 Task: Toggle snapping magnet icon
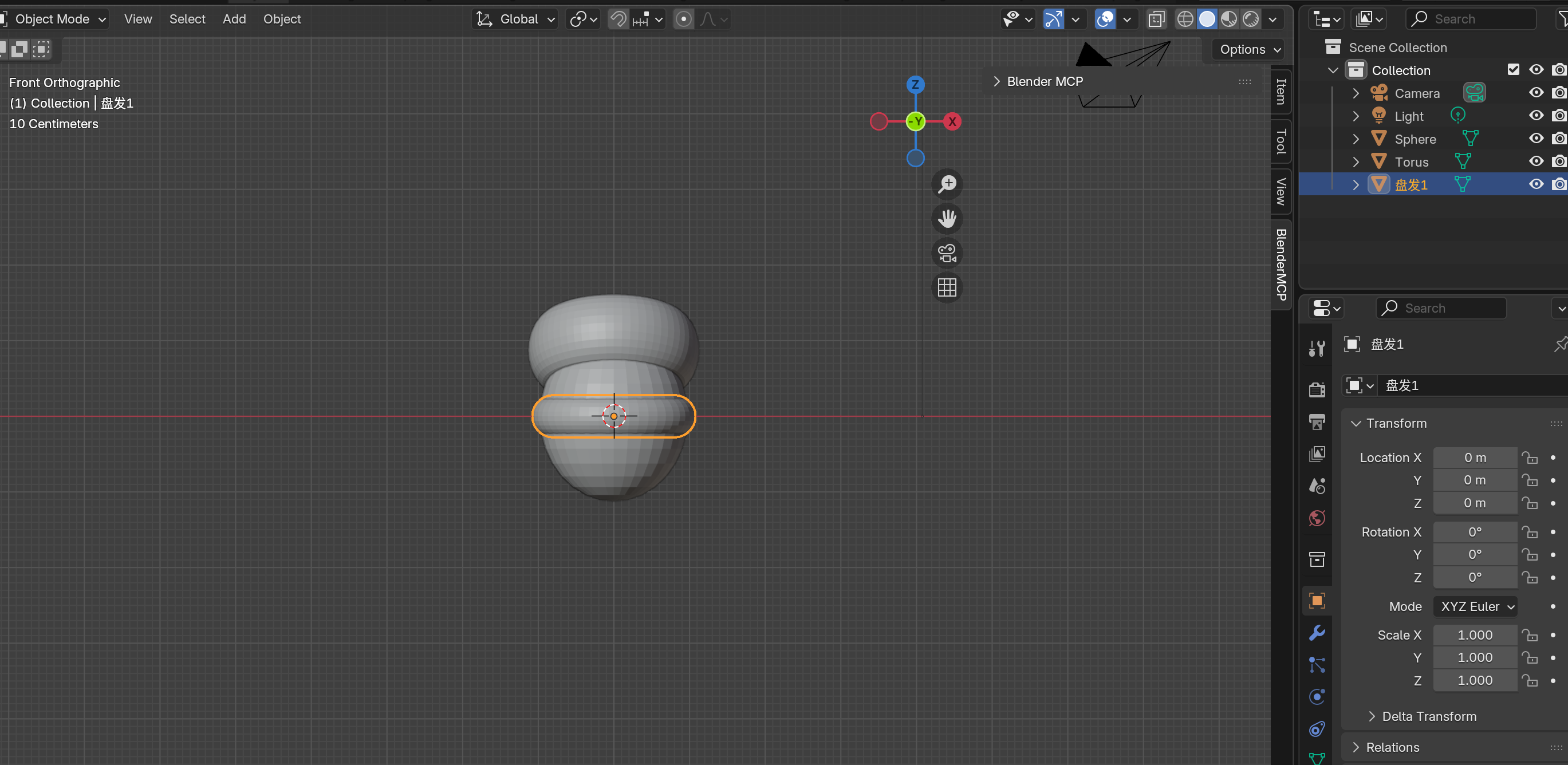click(618, 19)
